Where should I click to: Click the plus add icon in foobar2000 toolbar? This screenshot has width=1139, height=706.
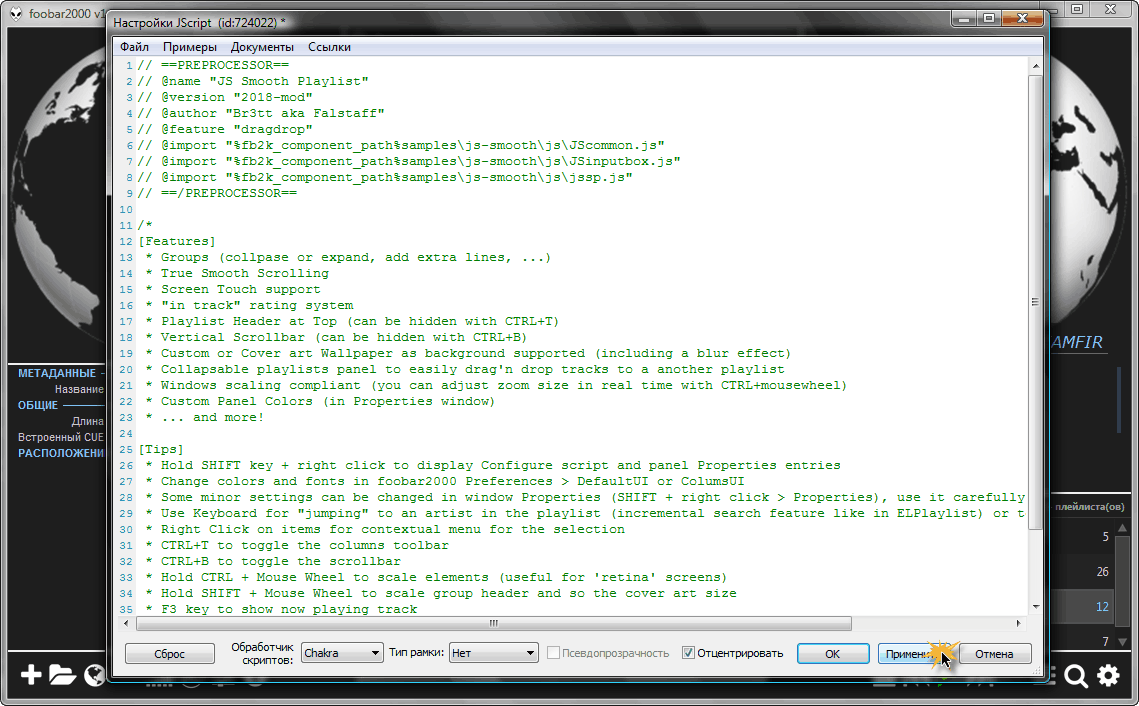pyautogui.click(x=31, y=675)
